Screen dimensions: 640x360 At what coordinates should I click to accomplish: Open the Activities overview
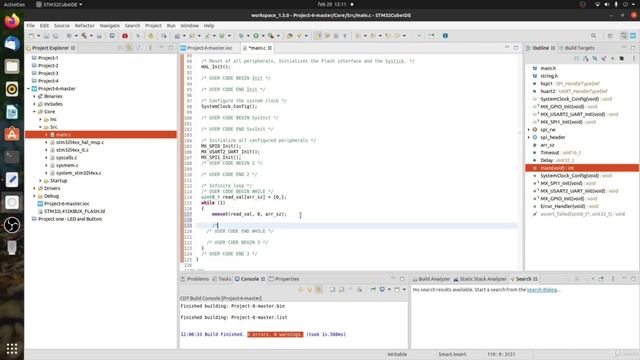pyautogui.click(x=14, y=4)
